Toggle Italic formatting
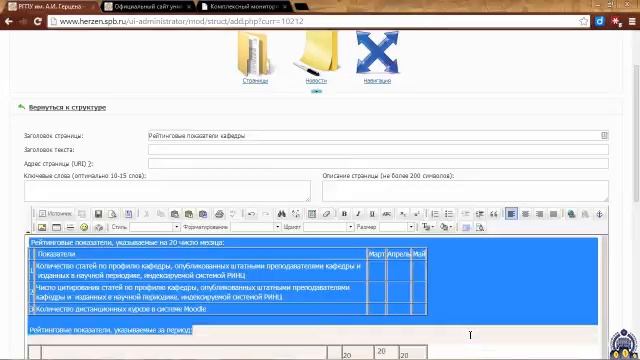640x360 pixels. point(358,214)
